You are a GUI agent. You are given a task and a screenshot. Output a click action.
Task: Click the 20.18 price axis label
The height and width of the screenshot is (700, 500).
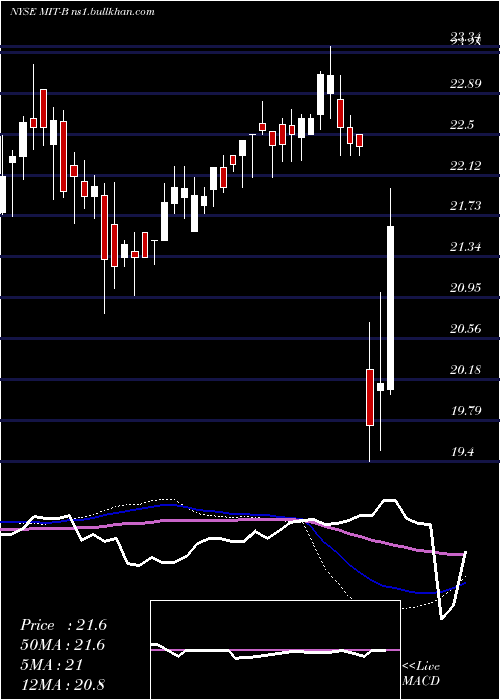click(x=466, y=370)
